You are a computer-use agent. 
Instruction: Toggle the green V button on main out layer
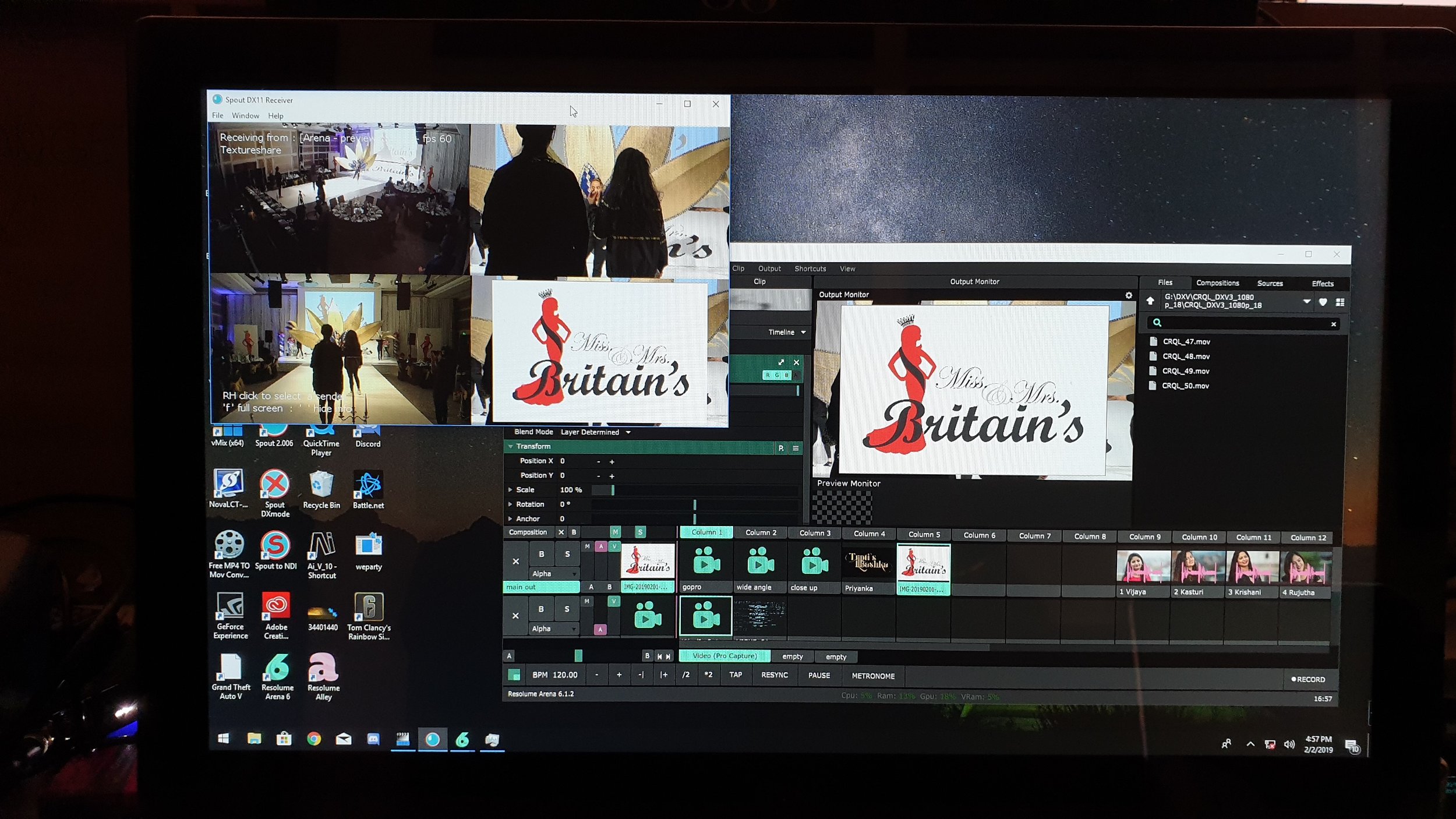614,546
